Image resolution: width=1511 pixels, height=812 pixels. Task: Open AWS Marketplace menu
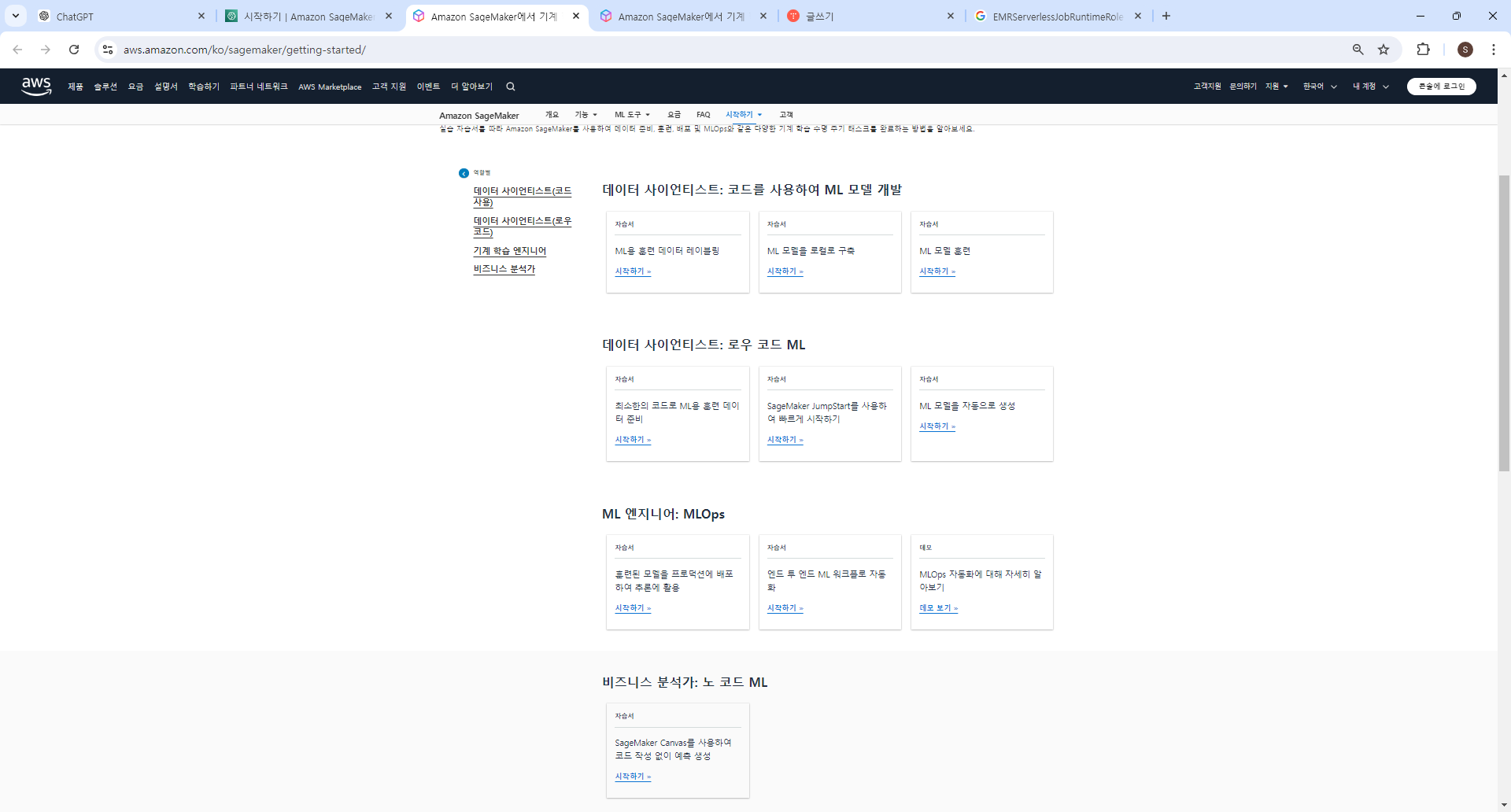(330, 87)
